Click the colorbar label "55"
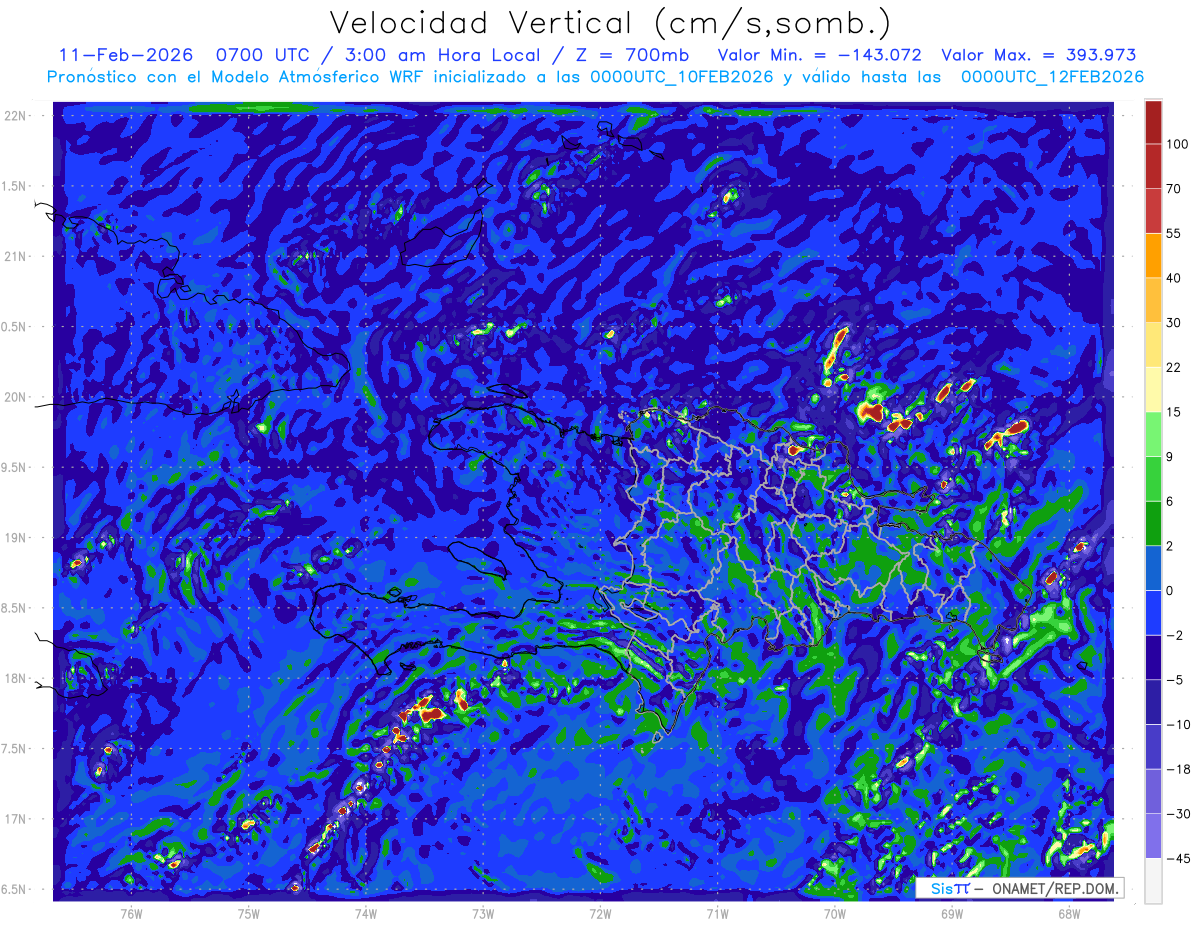This screenshot has height=927, width=1200. [x=1173, y=233]
